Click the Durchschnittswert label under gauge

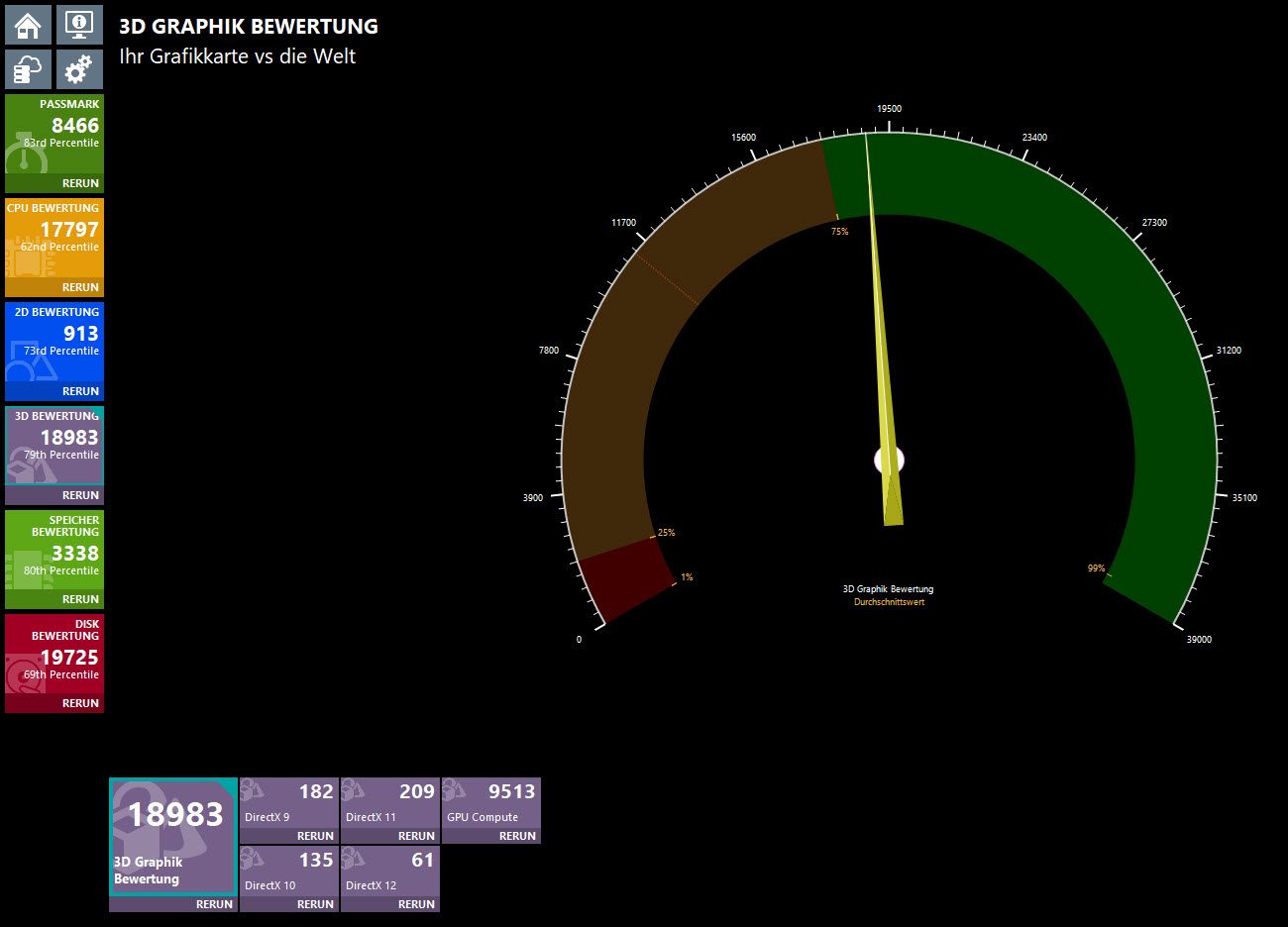889,602
